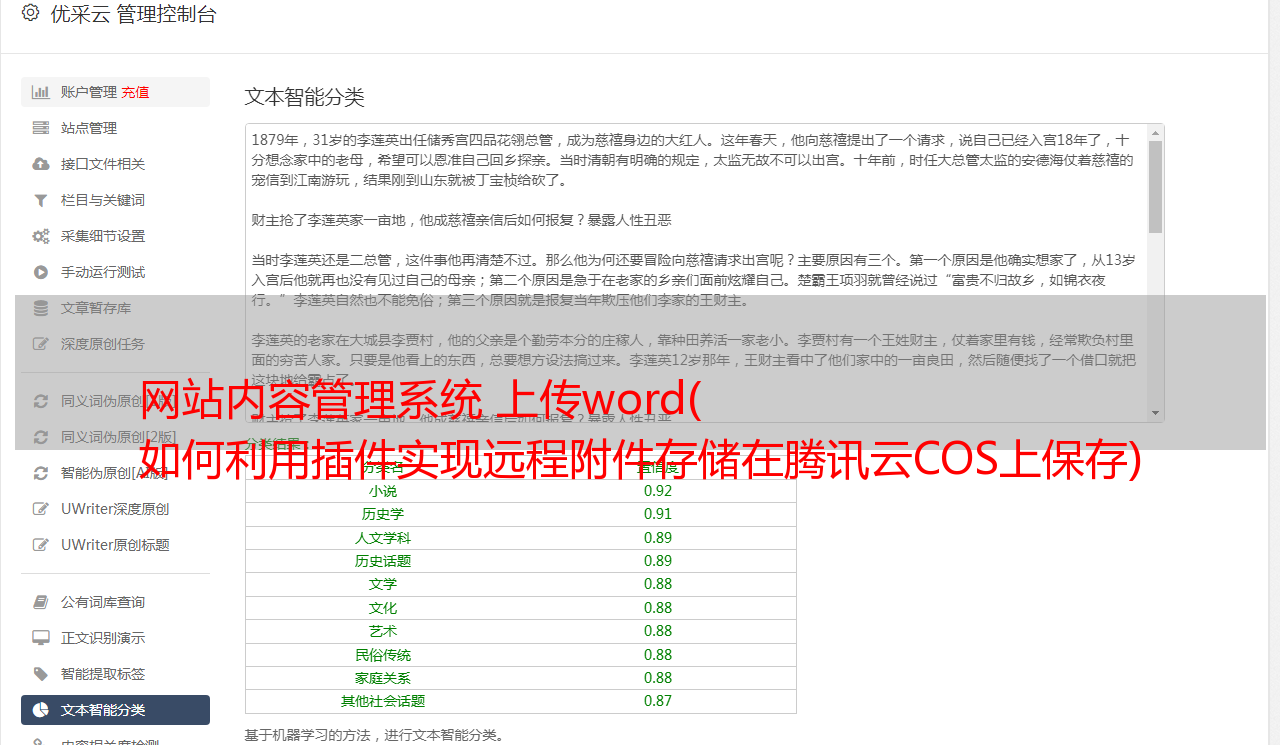Select the 文学 category cell
This screenshot has height=745, width=1280.
383,584
